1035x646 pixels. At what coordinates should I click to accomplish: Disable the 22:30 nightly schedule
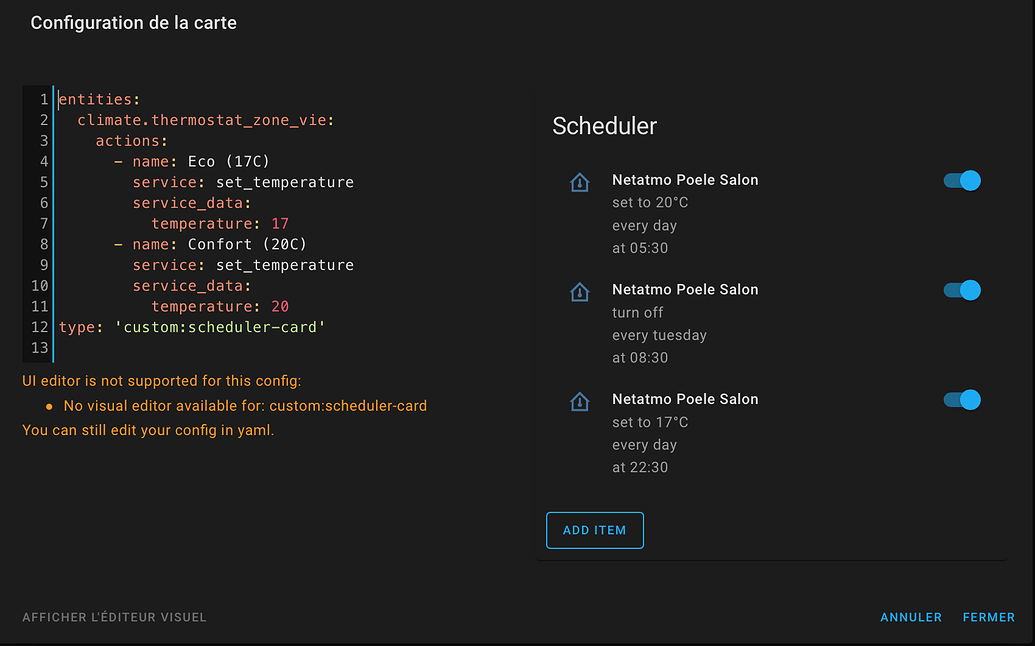[x=961, y=399]
